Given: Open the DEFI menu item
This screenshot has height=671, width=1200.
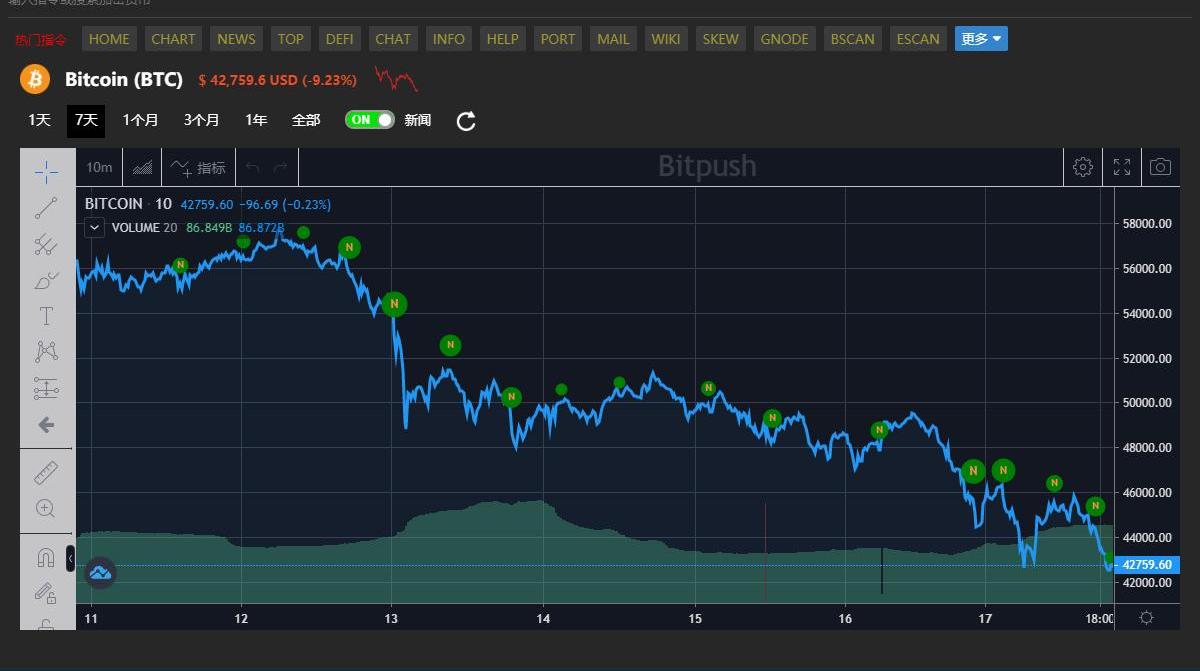Looking at the screenshot, I should point(340,39).
